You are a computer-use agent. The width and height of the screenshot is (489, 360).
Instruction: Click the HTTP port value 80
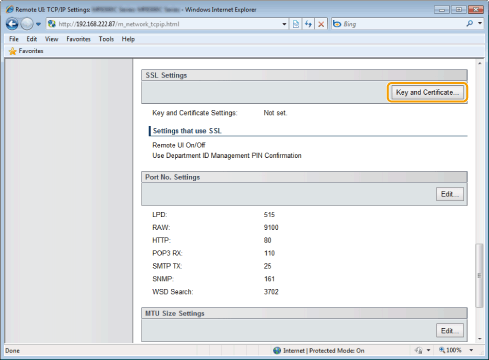point(267,240)
